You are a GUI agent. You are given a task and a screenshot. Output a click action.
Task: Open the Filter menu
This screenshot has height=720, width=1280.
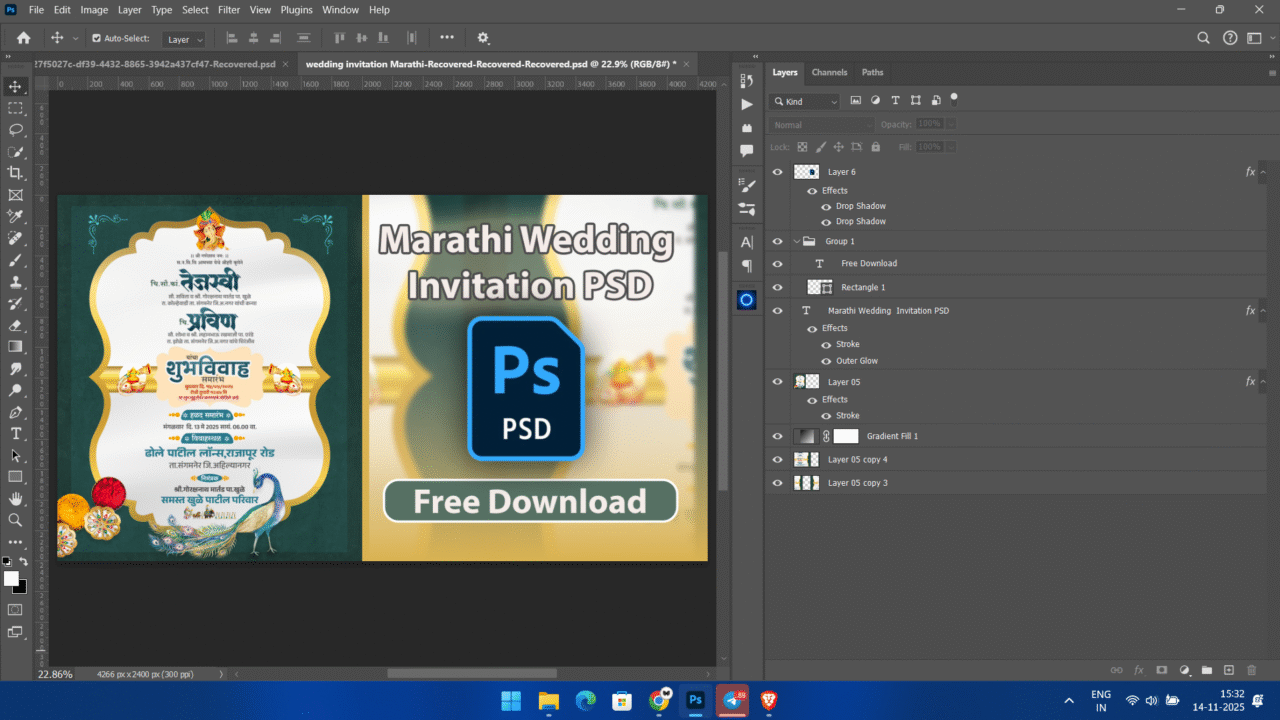(x=229, y=10)
